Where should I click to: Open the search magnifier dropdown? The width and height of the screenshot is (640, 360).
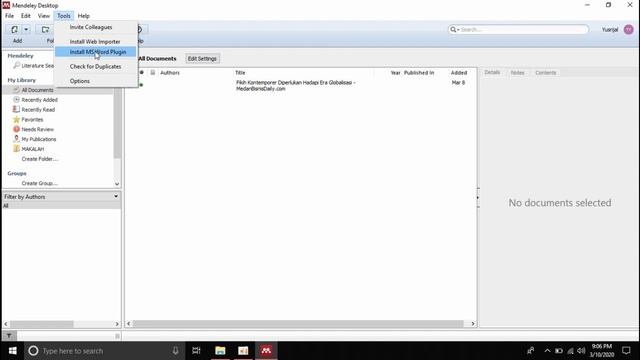coord(454,29)
